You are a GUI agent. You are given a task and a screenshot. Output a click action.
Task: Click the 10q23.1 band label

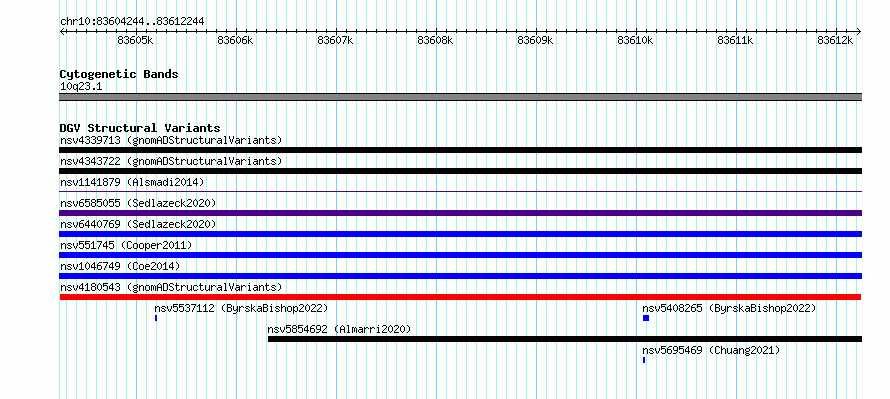[81, 87]
